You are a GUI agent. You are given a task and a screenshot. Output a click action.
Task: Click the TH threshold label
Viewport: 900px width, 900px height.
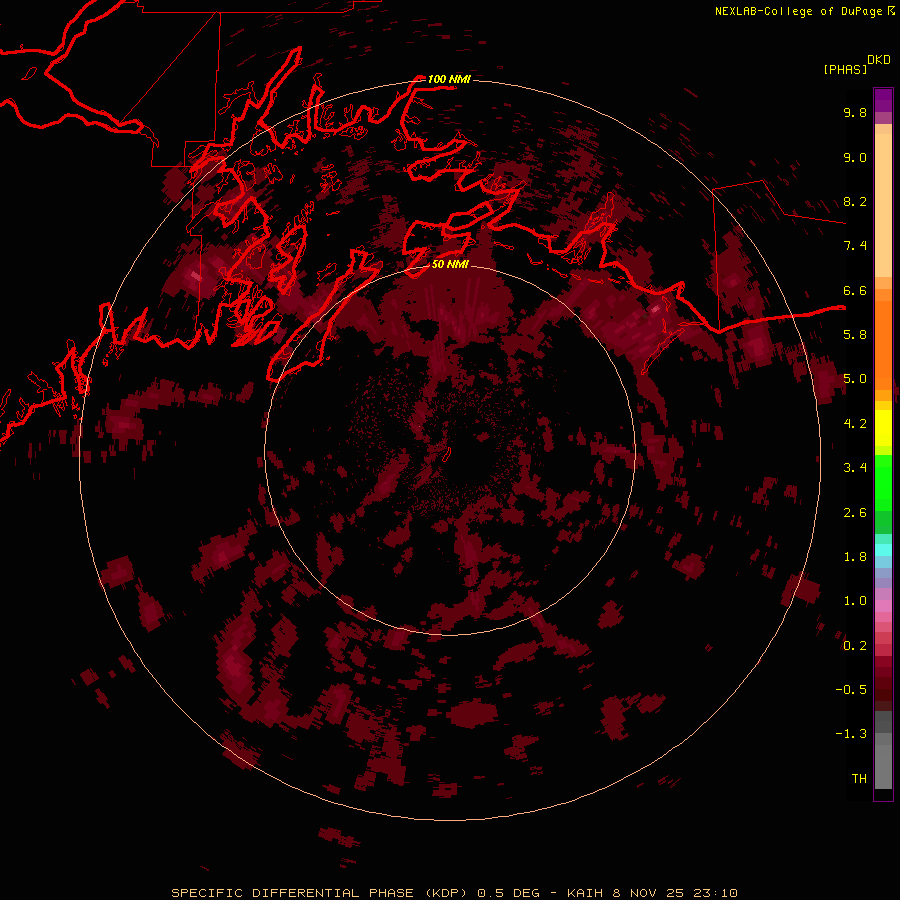click(859, 779)
